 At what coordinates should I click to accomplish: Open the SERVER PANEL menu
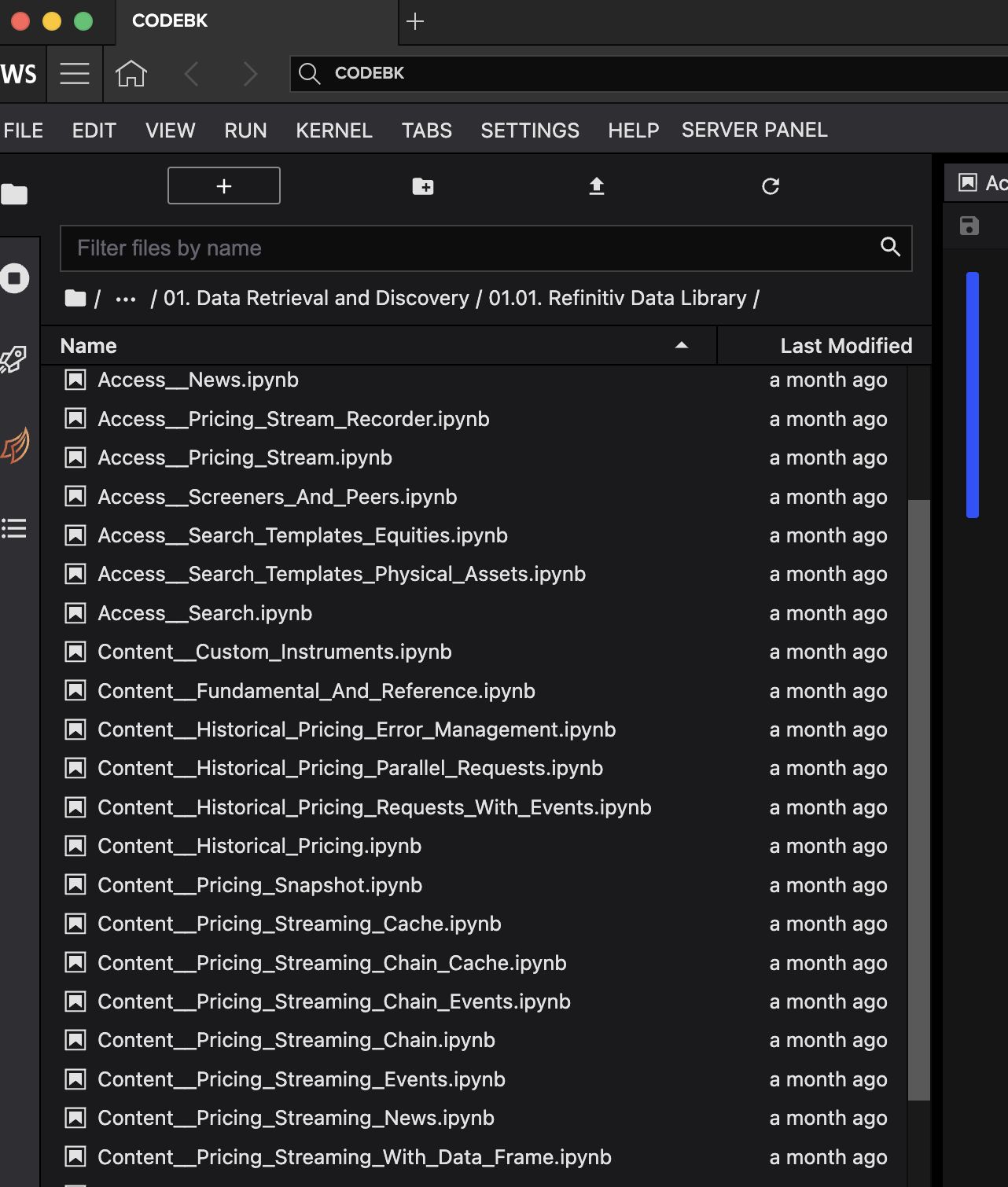tap(755, 130)
